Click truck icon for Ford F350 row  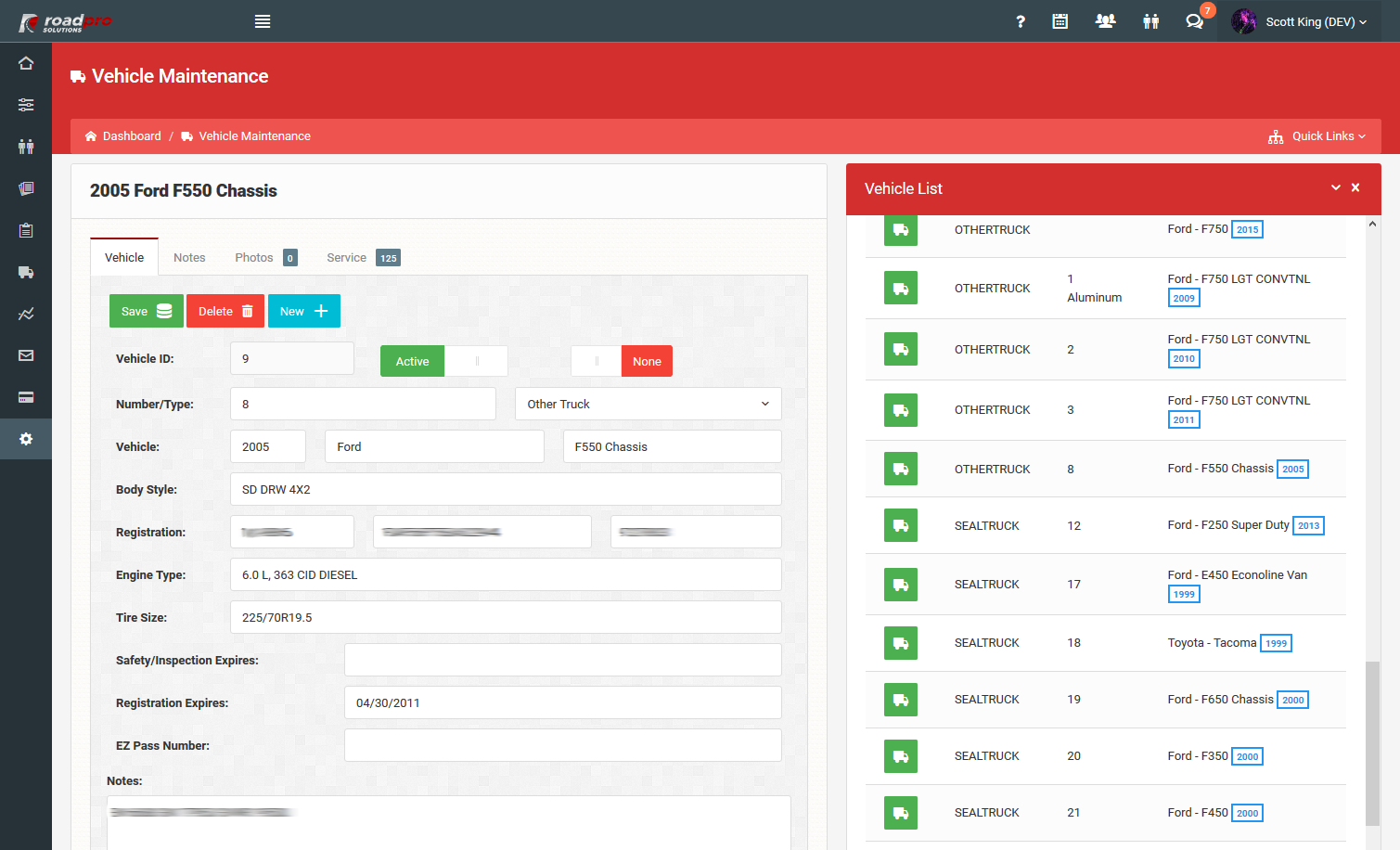tap(901, 756)
